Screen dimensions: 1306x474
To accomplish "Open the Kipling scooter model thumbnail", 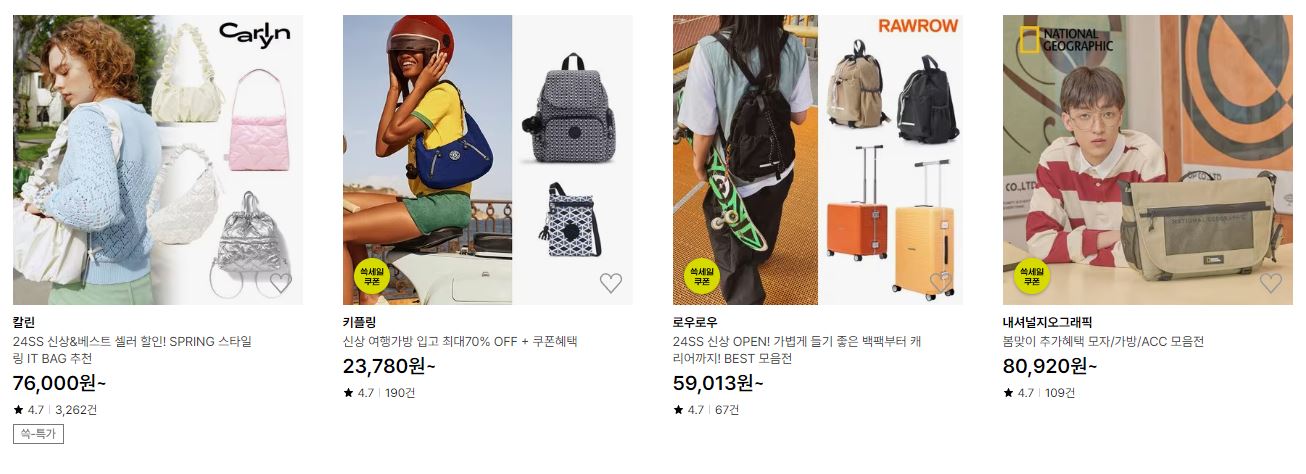I will pyautogui.click(x=428, y=160).
